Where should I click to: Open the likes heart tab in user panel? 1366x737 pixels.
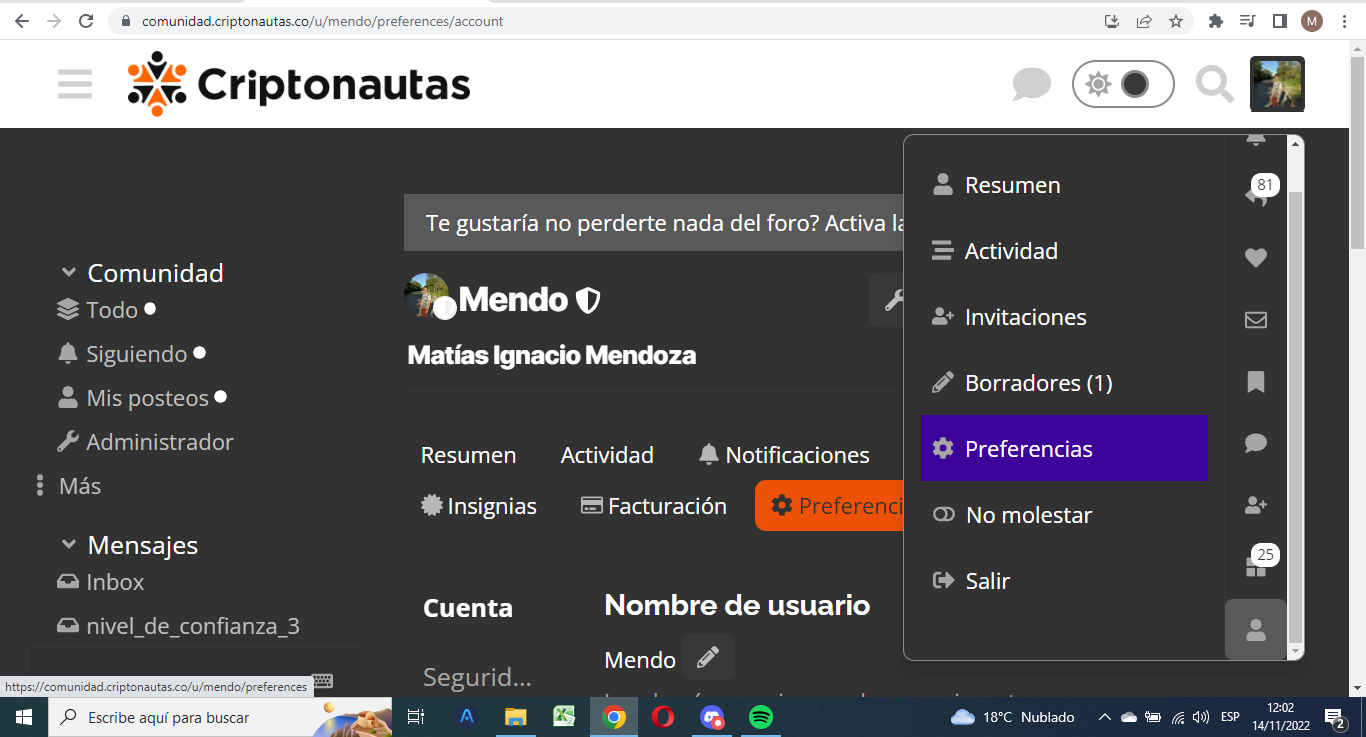point(1256,258)
